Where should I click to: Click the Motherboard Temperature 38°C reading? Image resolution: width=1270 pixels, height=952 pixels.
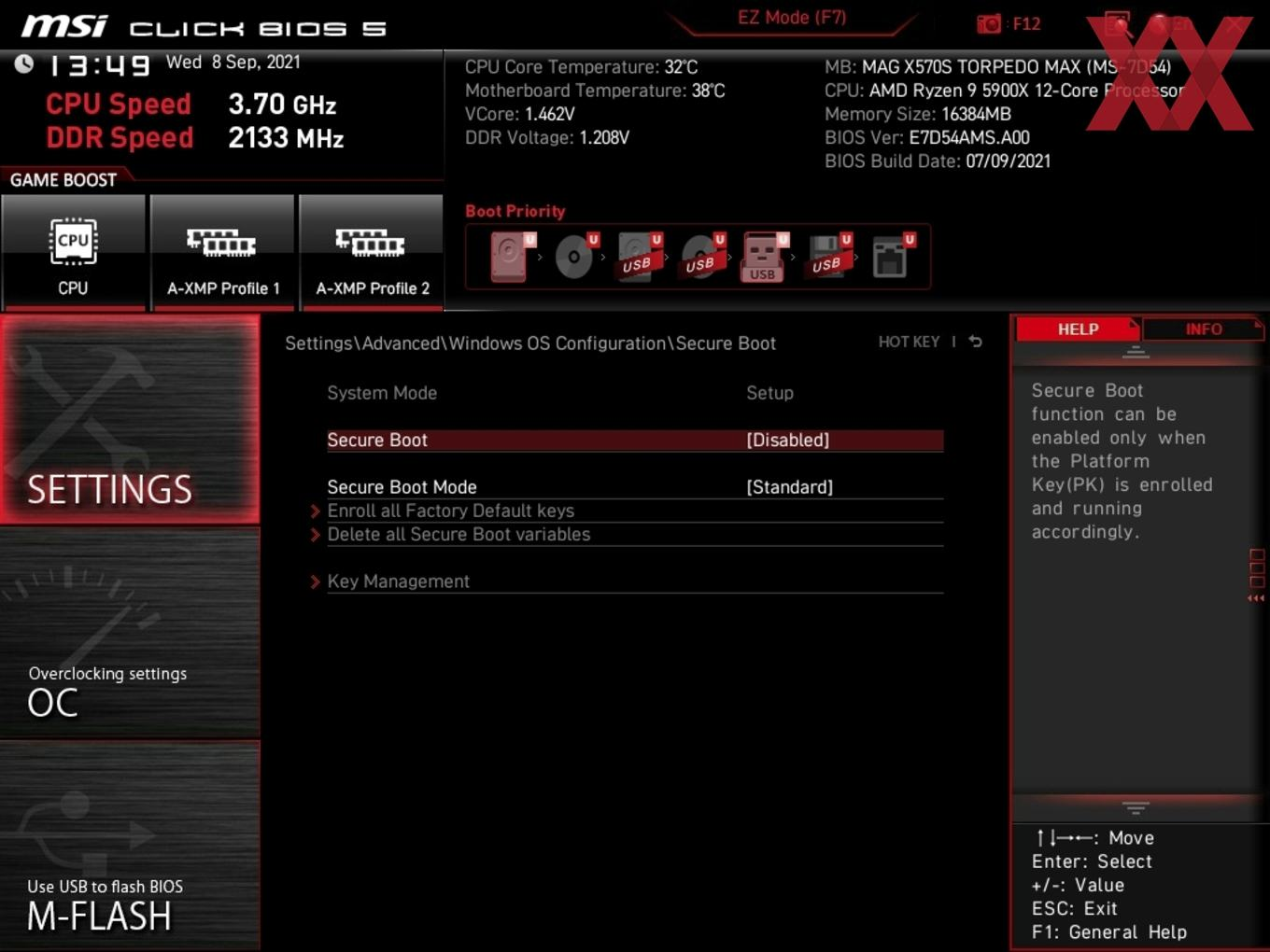coord(595,91)
